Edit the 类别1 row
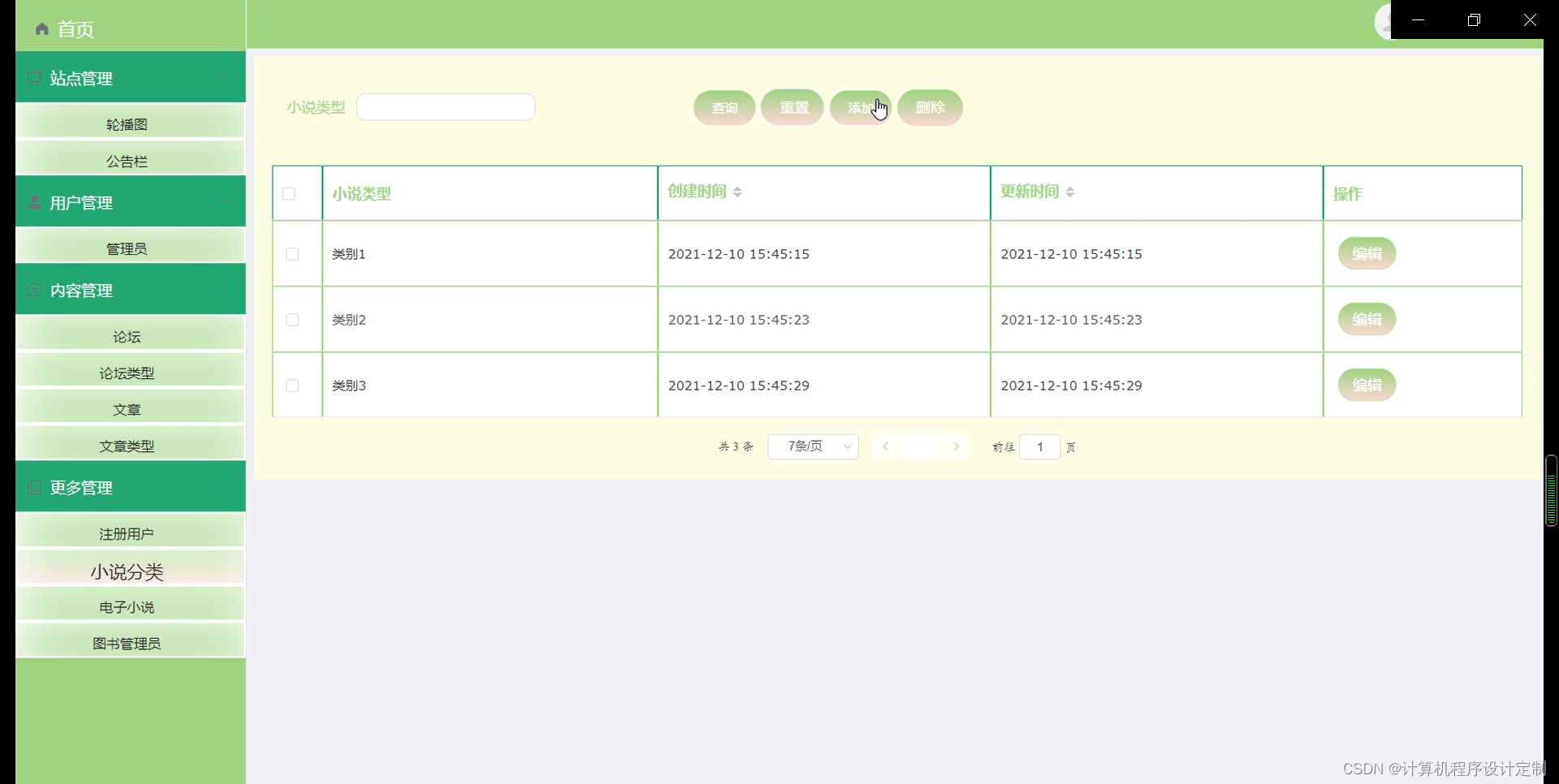Image resolution: width=1559 pixels, height=784 pixels. pos(1367,253)
